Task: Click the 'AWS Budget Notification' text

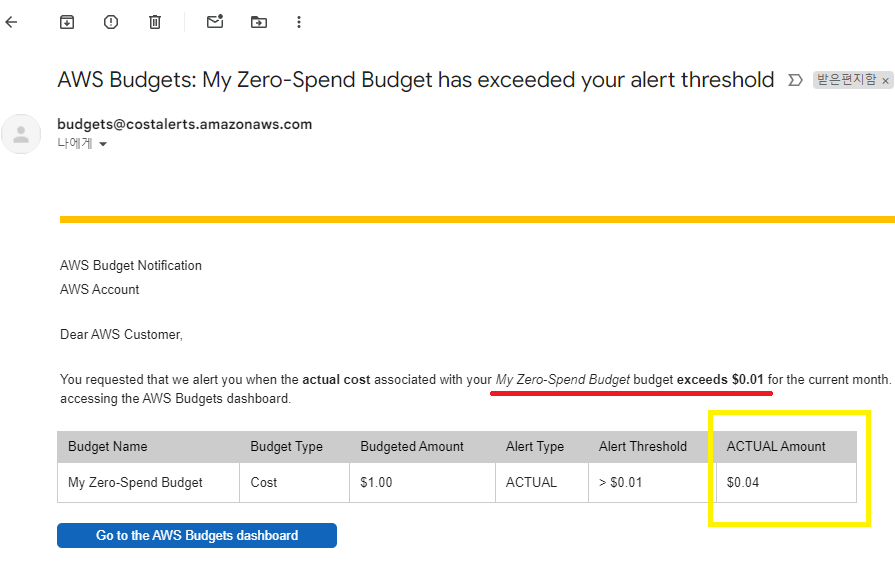Action: [131, 266]
